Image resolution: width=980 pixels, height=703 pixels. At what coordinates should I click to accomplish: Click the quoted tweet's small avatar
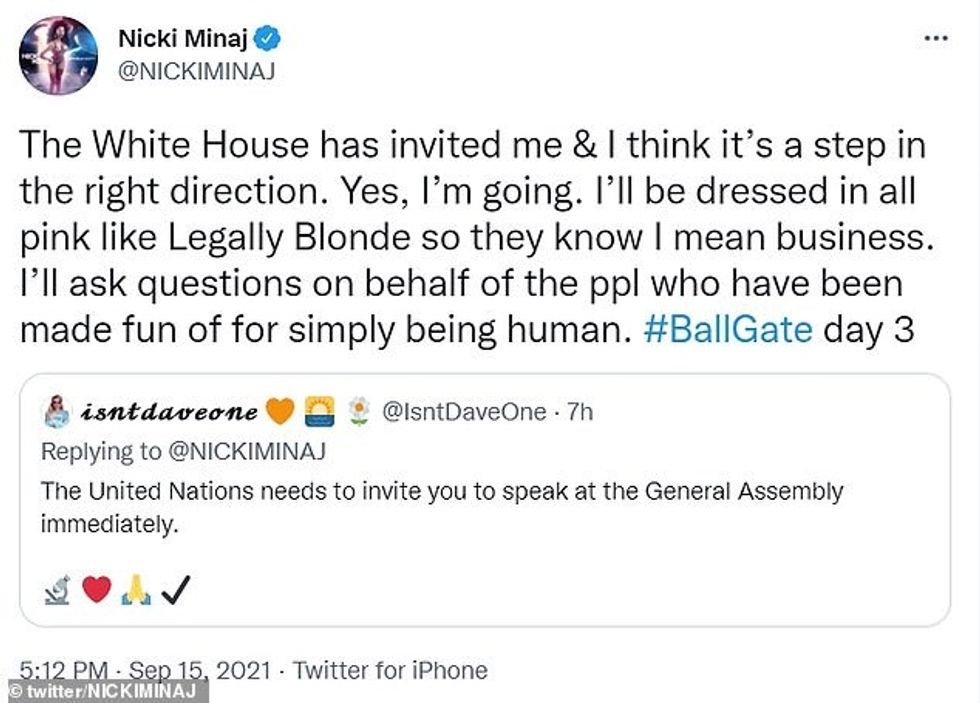click(x=57, y=412)
